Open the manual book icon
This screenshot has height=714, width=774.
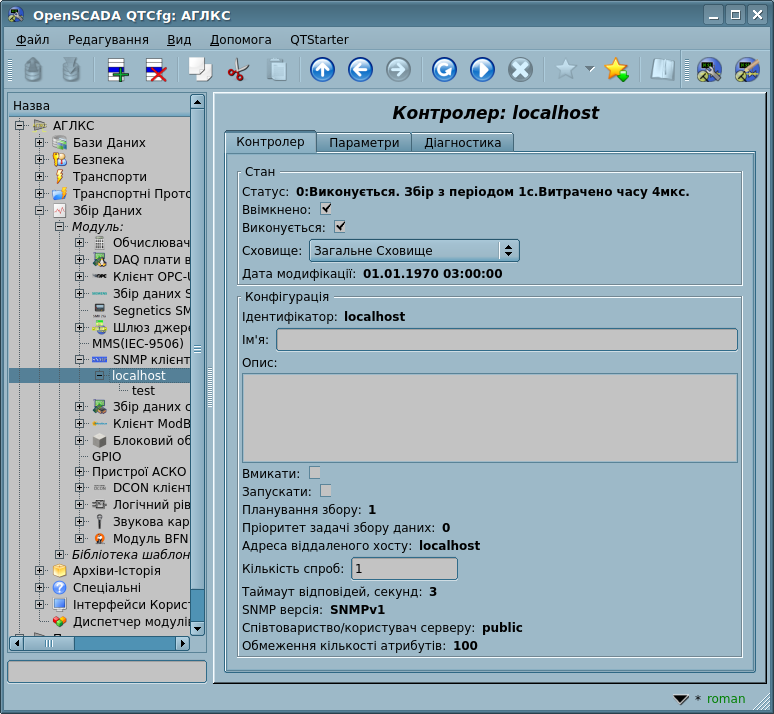point(662,70)
